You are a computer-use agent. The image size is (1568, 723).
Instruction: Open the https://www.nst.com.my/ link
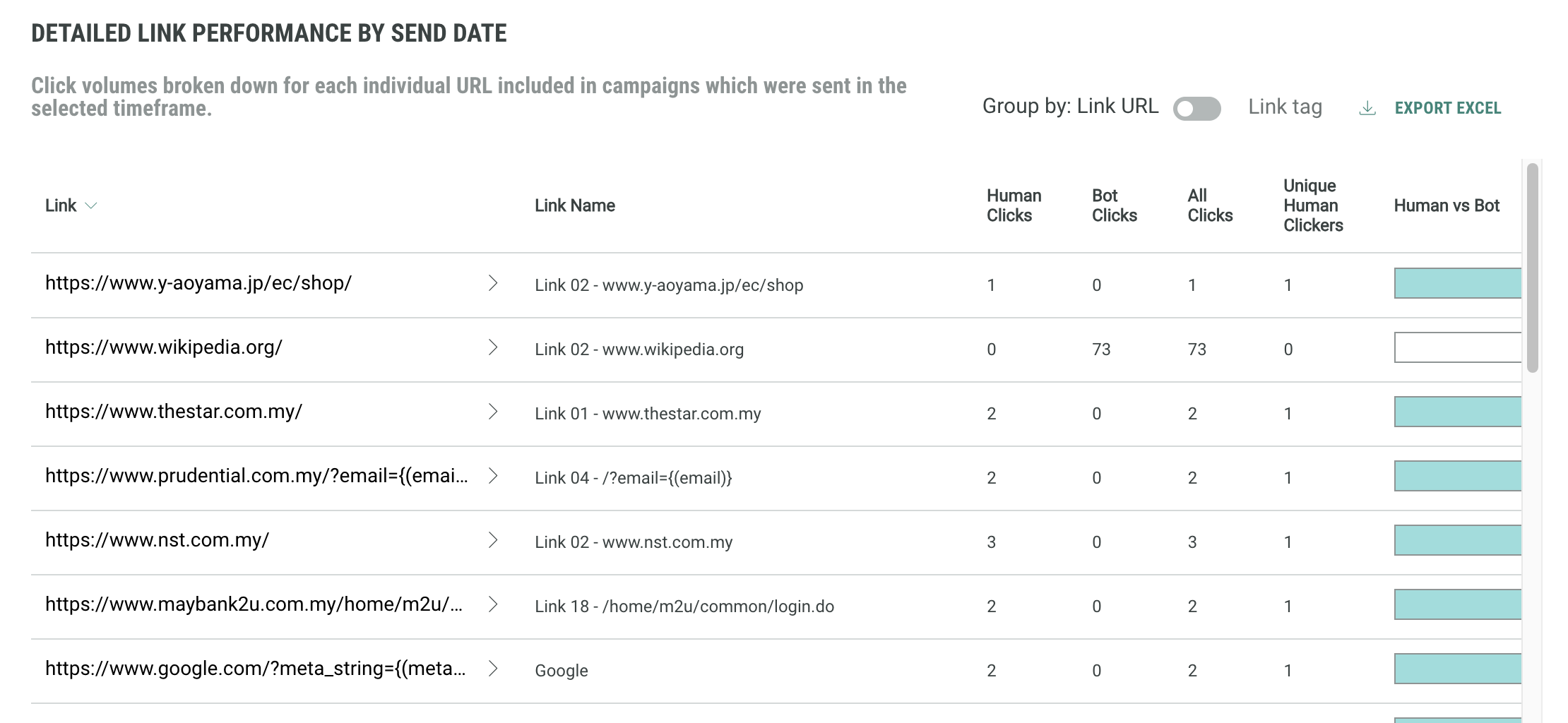[x=157, y=540]
